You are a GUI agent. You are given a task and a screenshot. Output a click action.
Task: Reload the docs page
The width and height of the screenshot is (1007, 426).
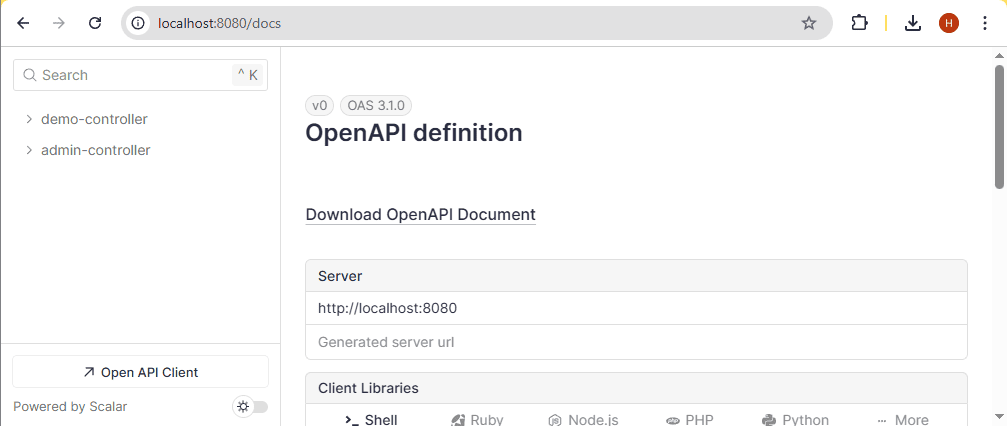coord(95,23)
